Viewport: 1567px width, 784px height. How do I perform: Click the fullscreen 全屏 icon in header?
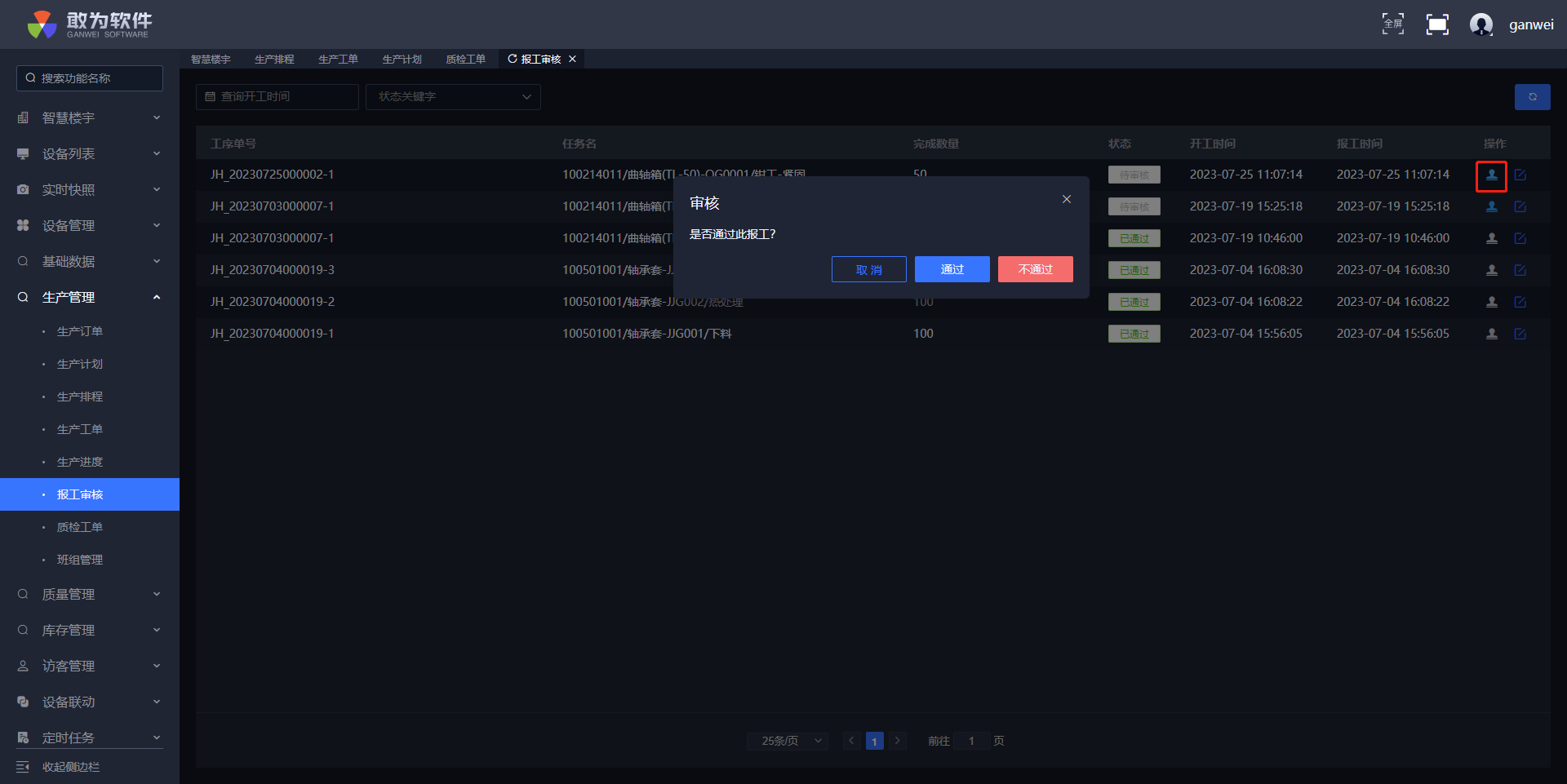1393,24
